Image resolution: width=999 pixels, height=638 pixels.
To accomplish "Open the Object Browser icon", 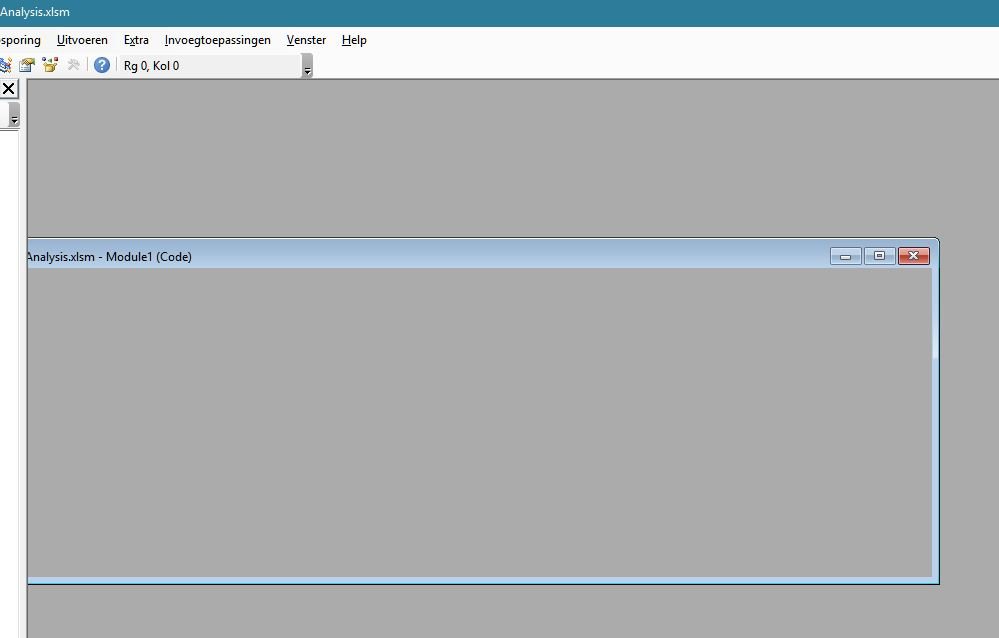I will tap(50, 65).
